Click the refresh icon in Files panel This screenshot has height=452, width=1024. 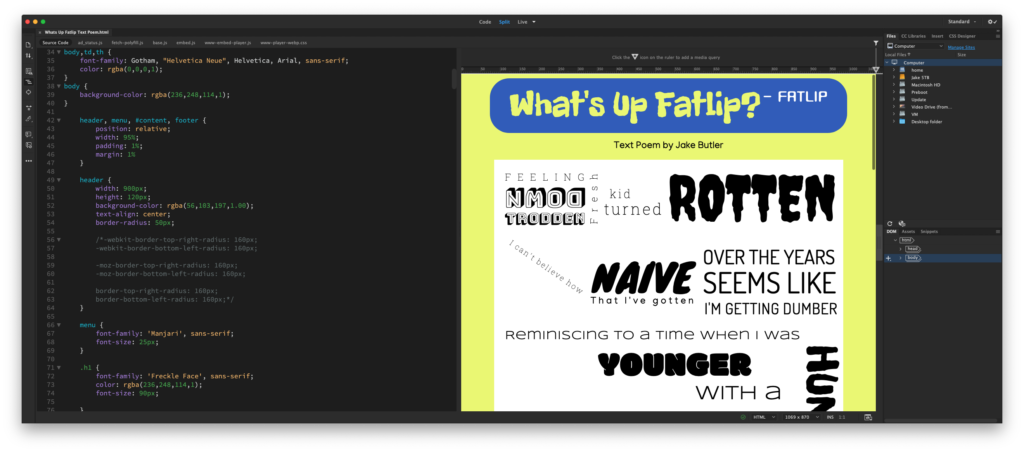[x=891, y=223]
